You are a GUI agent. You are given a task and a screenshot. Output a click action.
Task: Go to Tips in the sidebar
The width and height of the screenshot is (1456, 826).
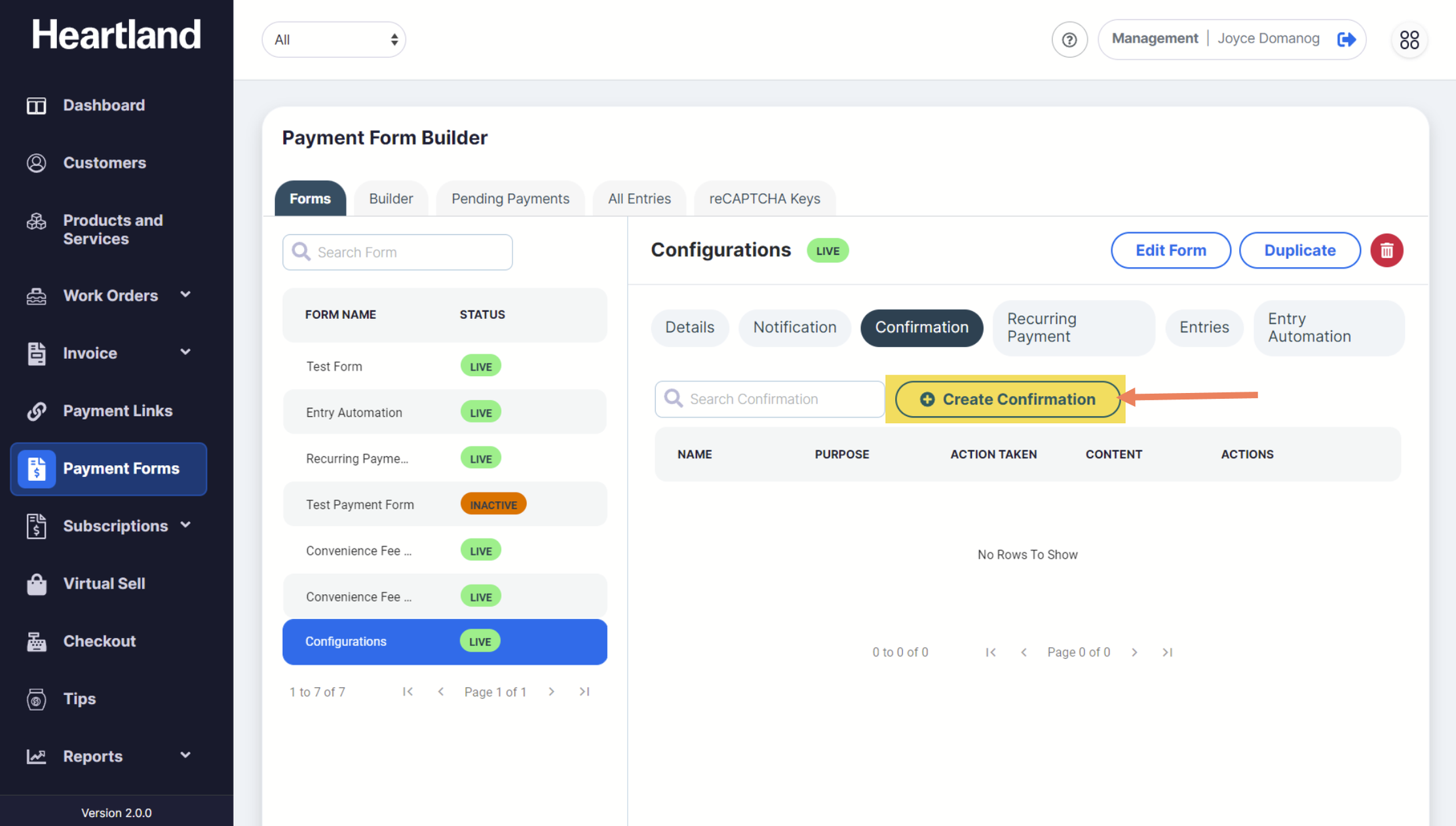[79, 699]
